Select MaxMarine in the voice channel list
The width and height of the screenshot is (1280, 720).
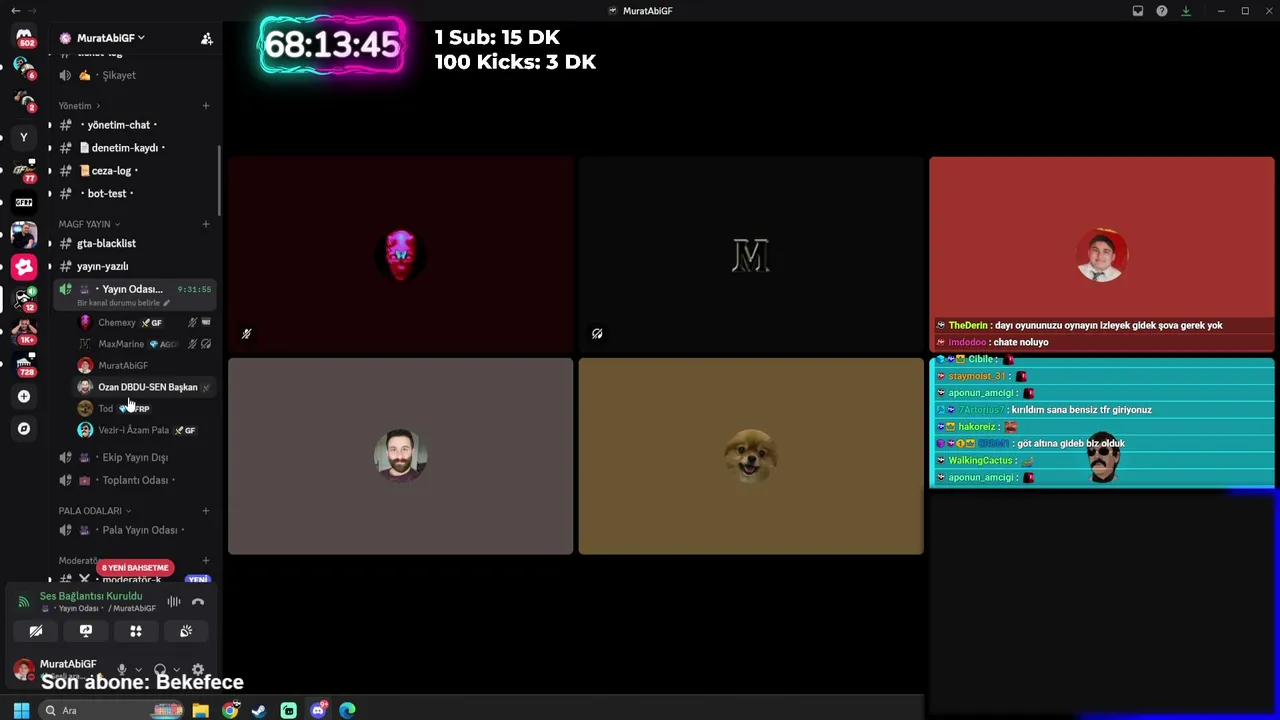pyautogui.click(x=144, y=344)
